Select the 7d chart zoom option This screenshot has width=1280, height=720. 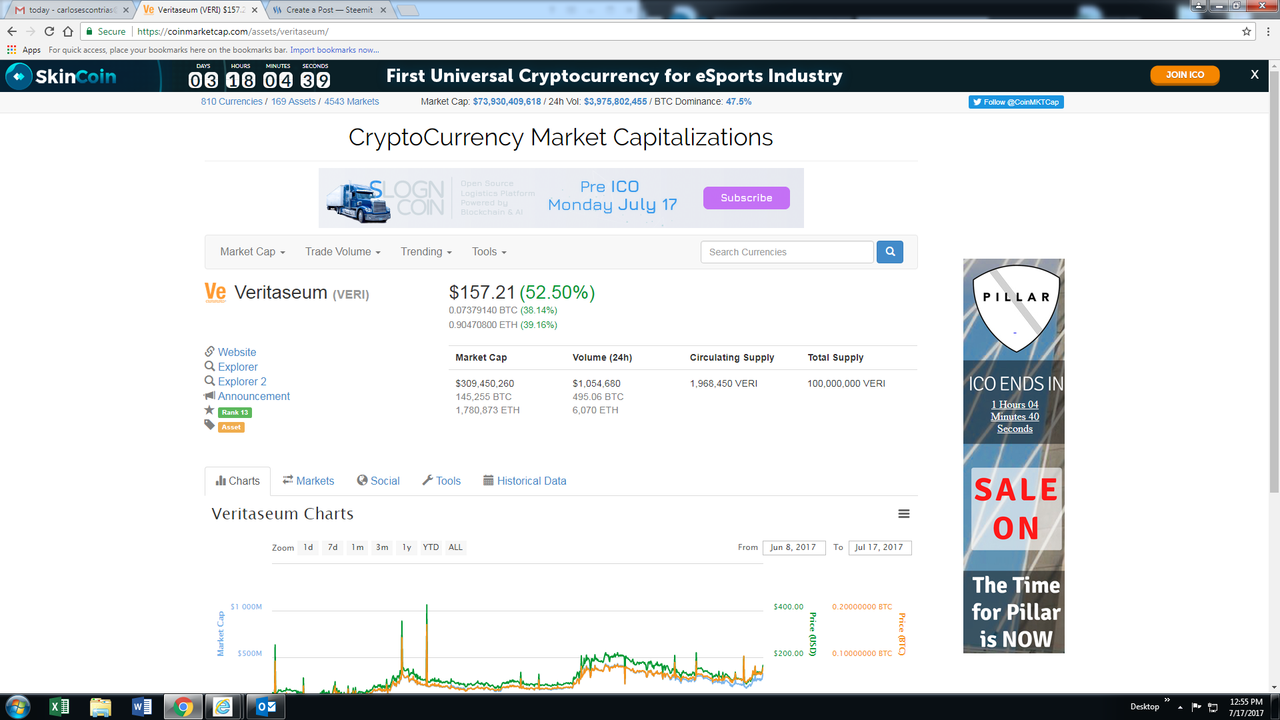coord(333,548)
